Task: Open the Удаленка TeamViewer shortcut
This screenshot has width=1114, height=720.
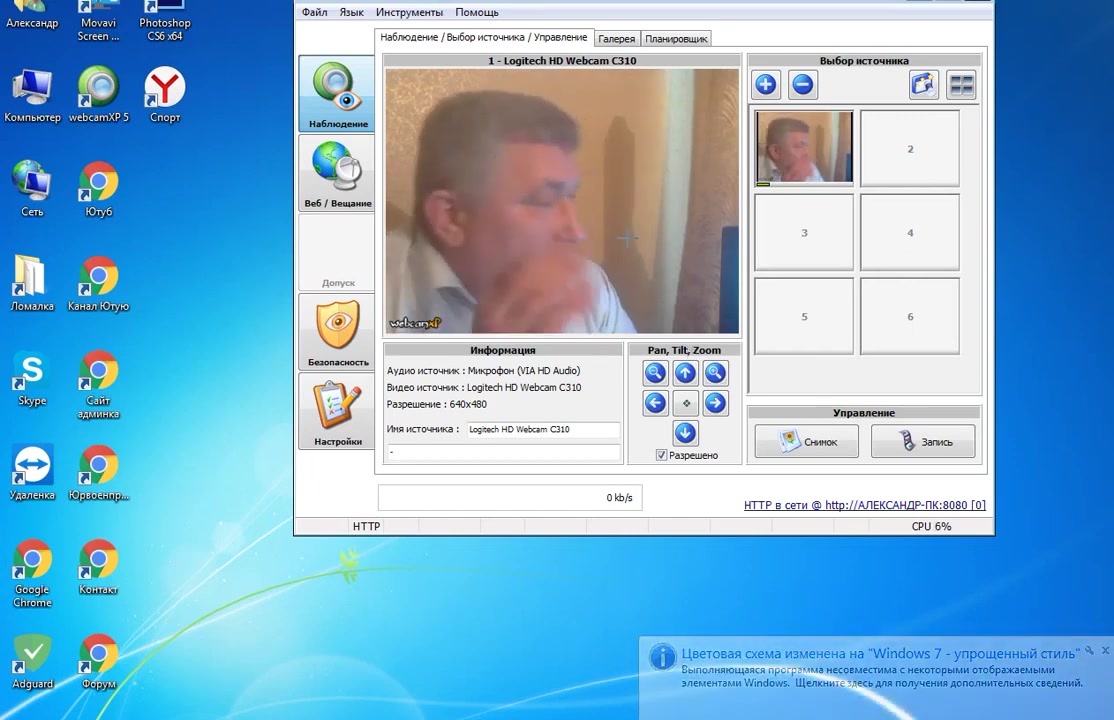Action: (32, 473)
